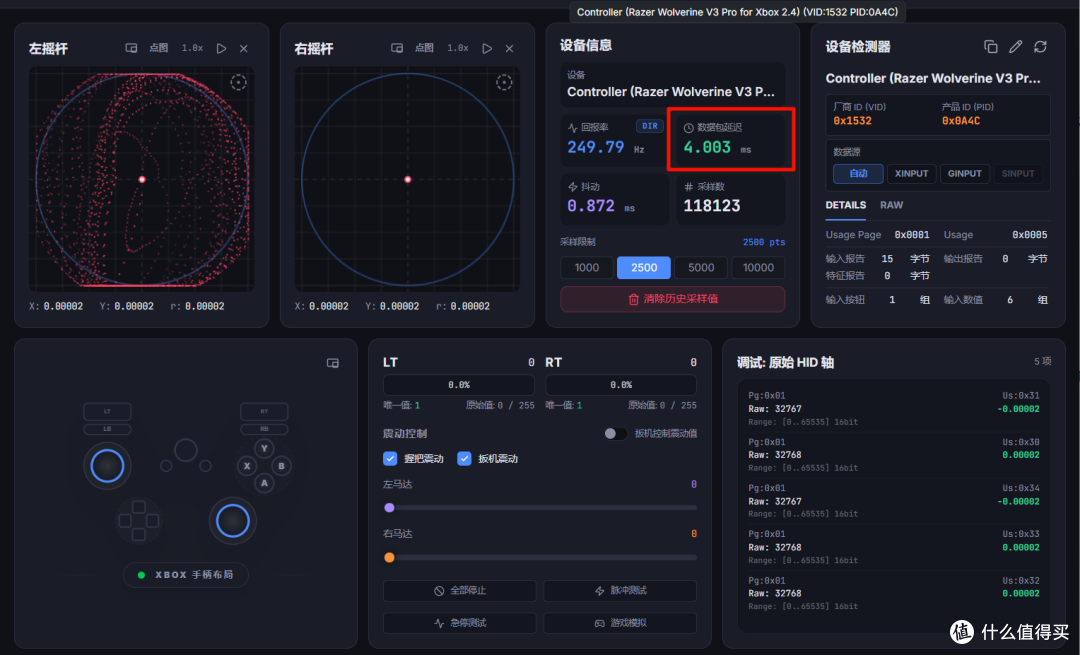Toggle 点图 mode in 左摇杆 panel
The image size is (1080, 655).
click(158, 48)
